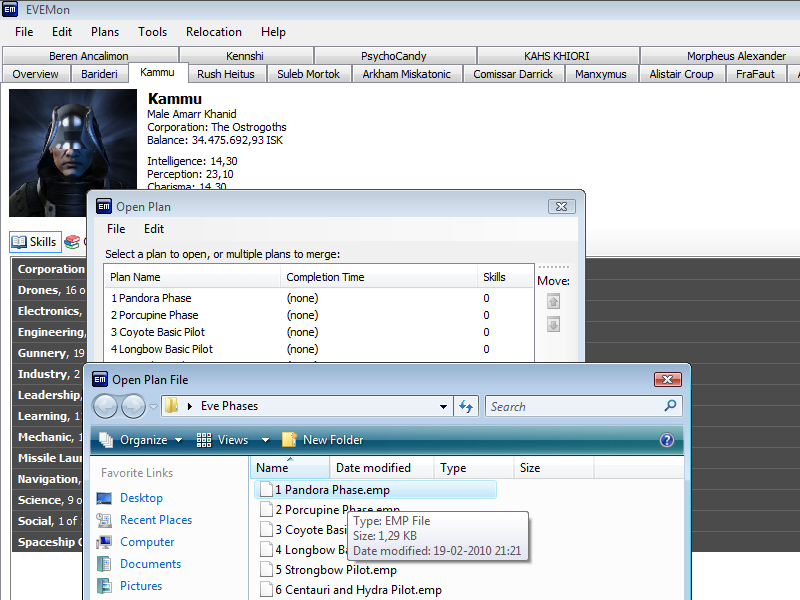Screen dimensions: 800x600
Task: Expand the Drones skill group
Action: (49, 290)
